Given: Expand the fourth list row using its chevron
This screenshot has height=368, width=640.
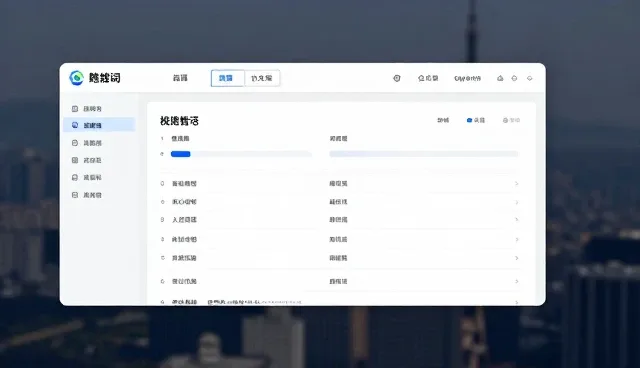Looking at the screenshot, I should (517, 239).
